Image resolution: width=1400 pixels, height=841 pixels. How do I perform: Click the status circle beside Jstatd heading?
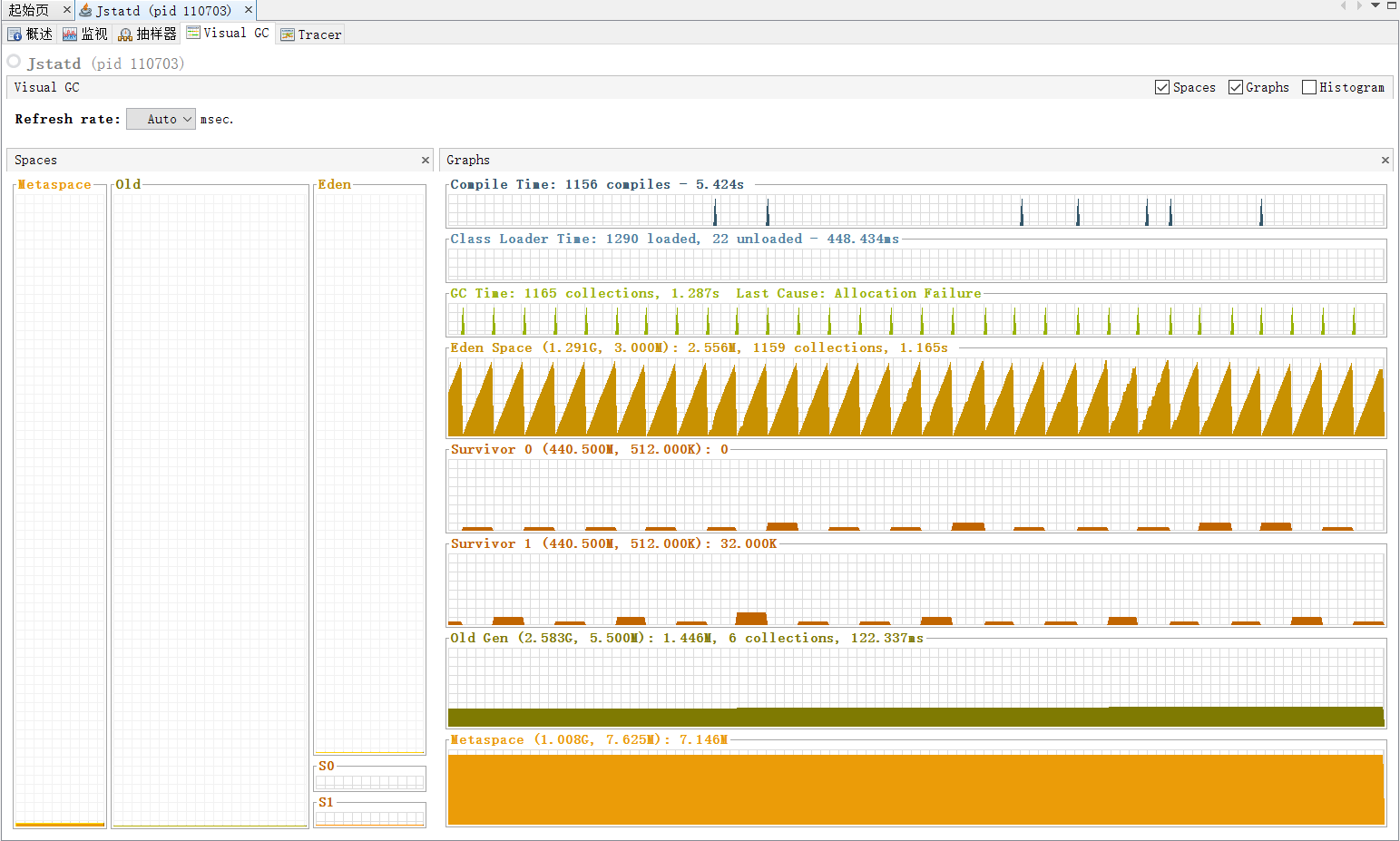coord(14,62)
